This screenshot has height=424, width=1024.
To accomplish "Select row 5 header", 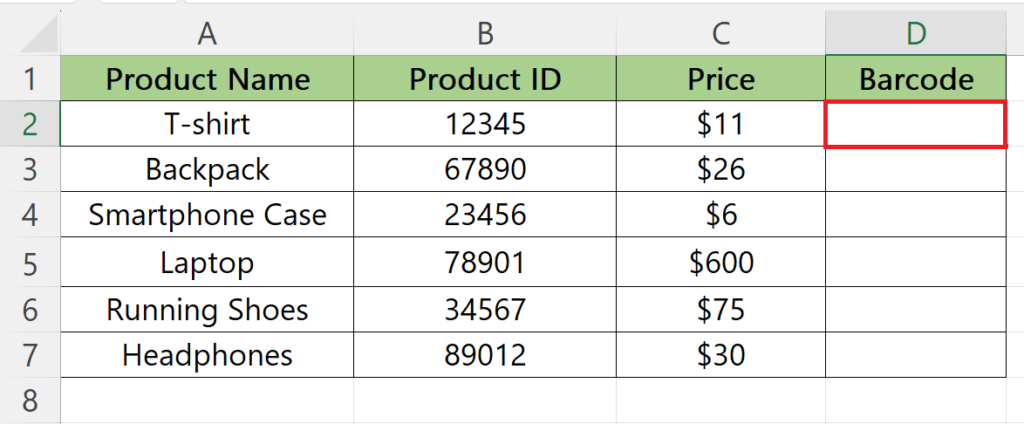I will click(x=30, y=262).
